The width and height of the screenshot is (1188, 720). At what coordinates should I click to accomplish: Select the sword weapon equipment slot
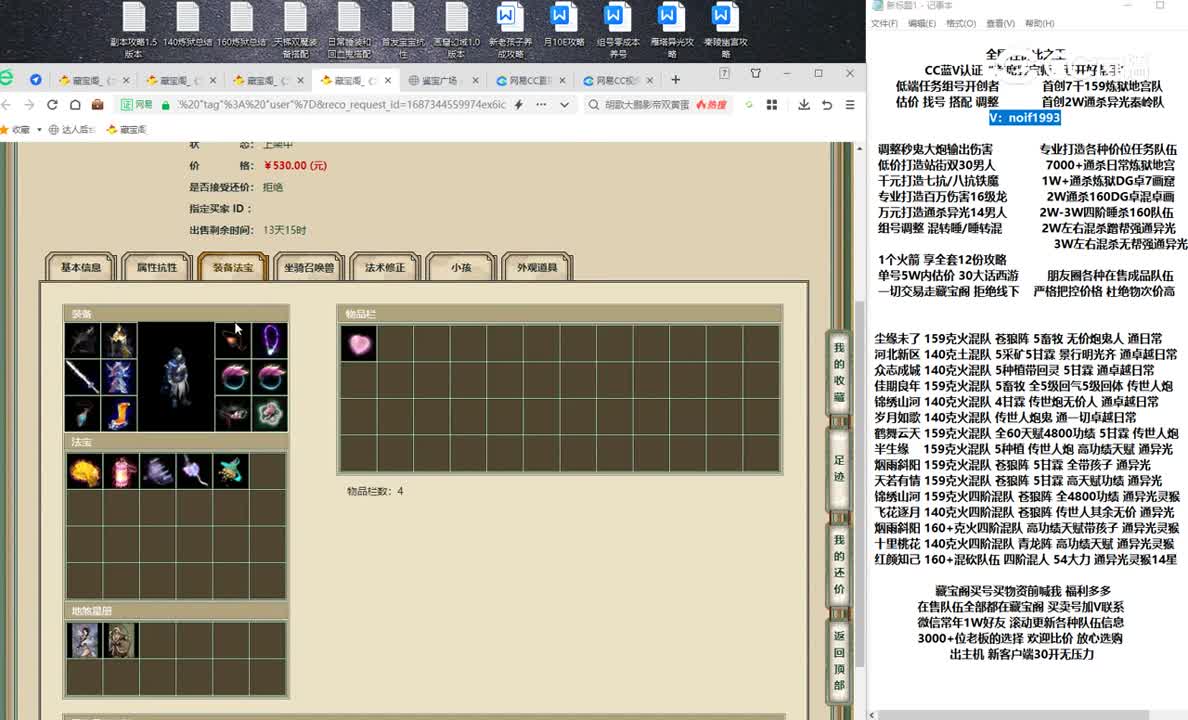pyautogui.click(x=83, y=377)
